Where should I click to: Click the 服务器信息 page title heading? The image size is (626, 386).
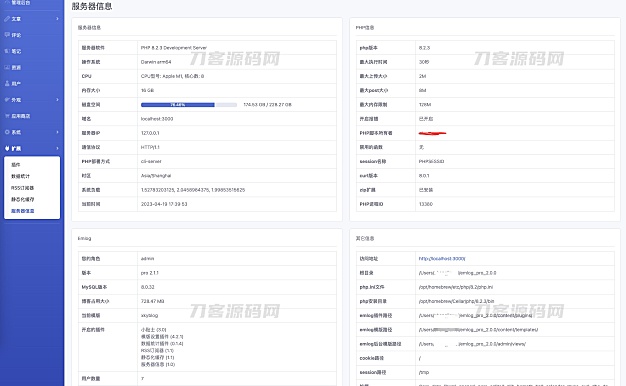tap(92, 6)
